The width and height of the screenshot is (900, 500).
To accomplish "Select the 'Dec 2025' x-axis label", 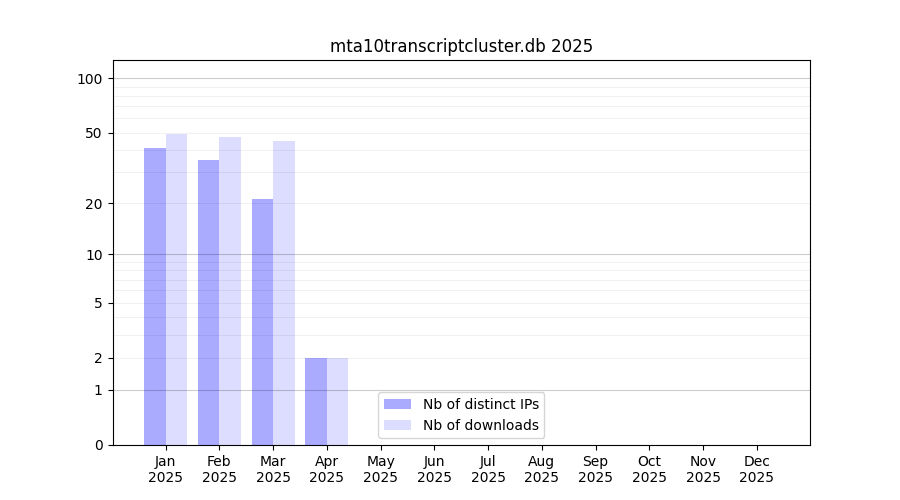I will coord(756,469).
